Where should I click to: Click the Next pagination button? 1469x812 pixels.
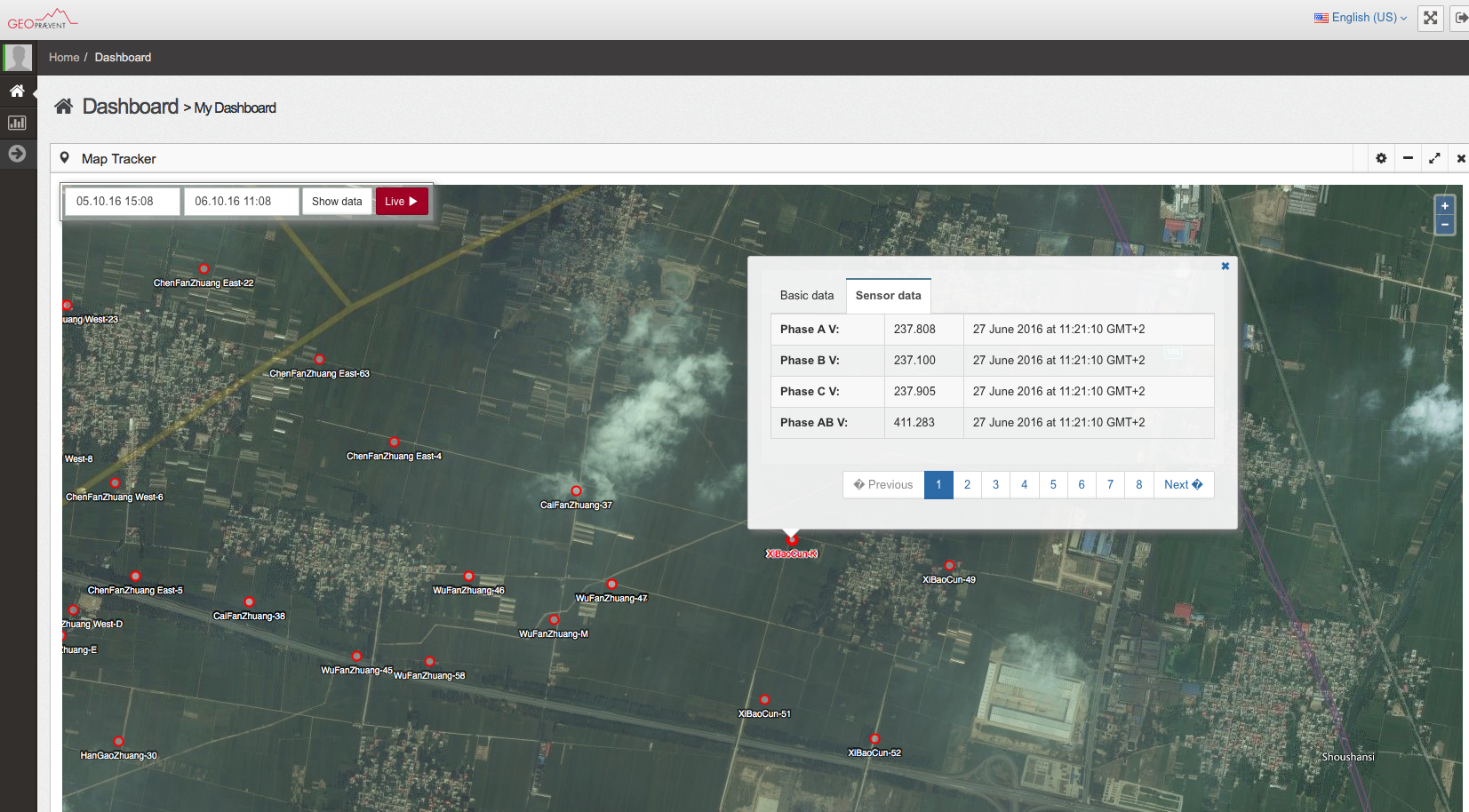[x=1184, y=484]
